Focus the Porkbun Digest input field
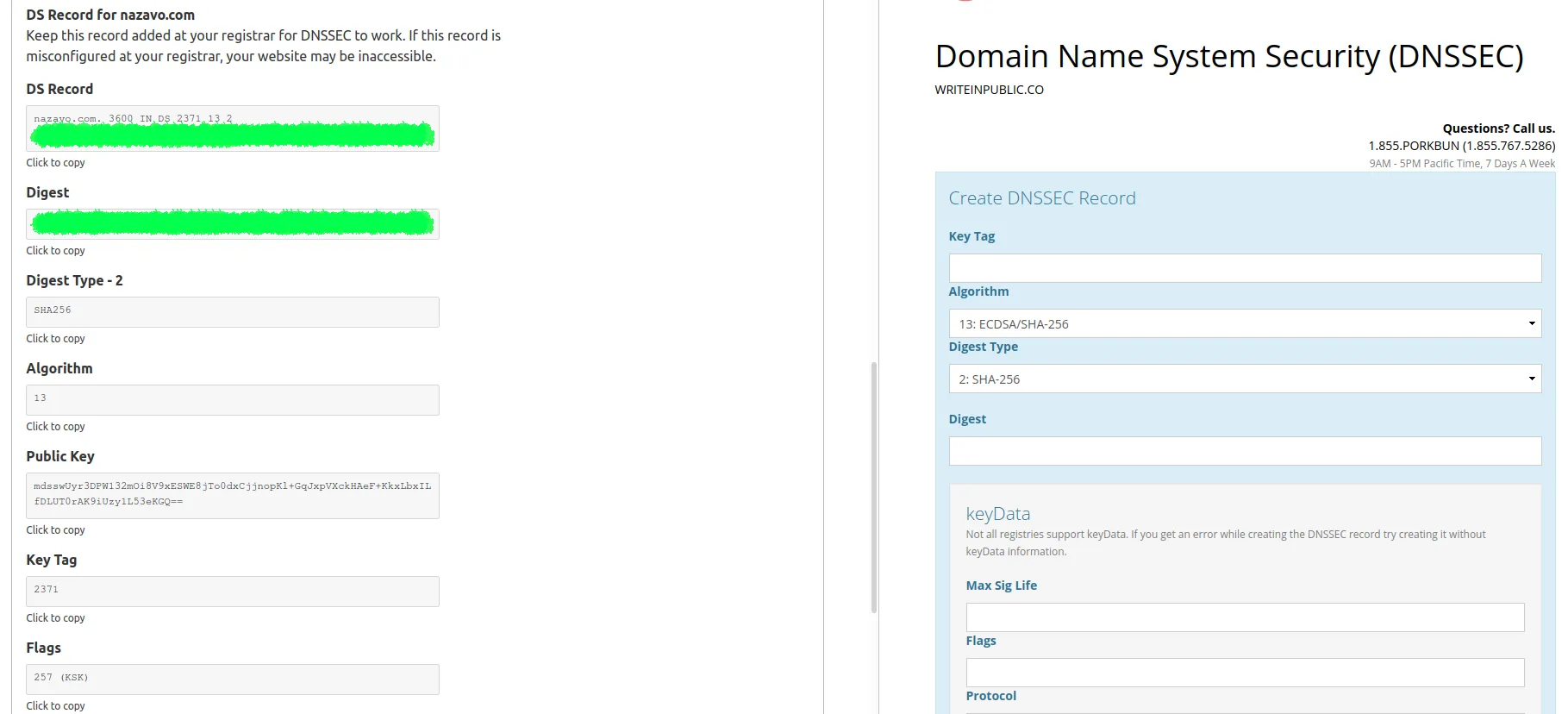 [1245, 451]
